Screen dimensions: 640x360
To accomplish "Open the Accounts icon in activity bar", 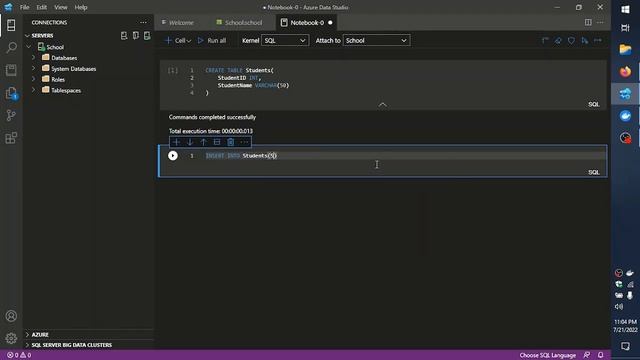I will click(11, 316).
